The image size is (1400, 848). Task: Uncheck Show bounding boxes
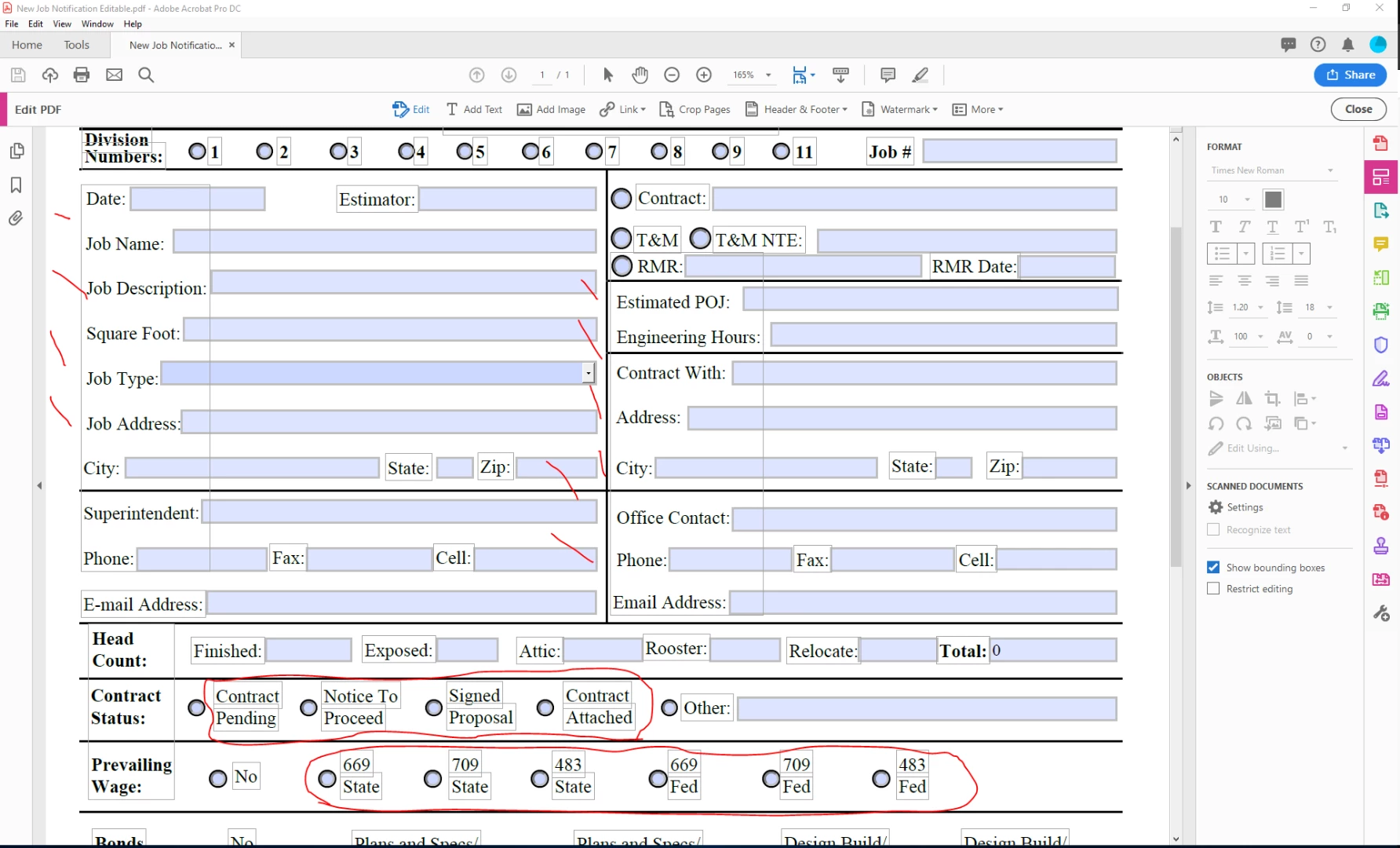pos(1213,567)
